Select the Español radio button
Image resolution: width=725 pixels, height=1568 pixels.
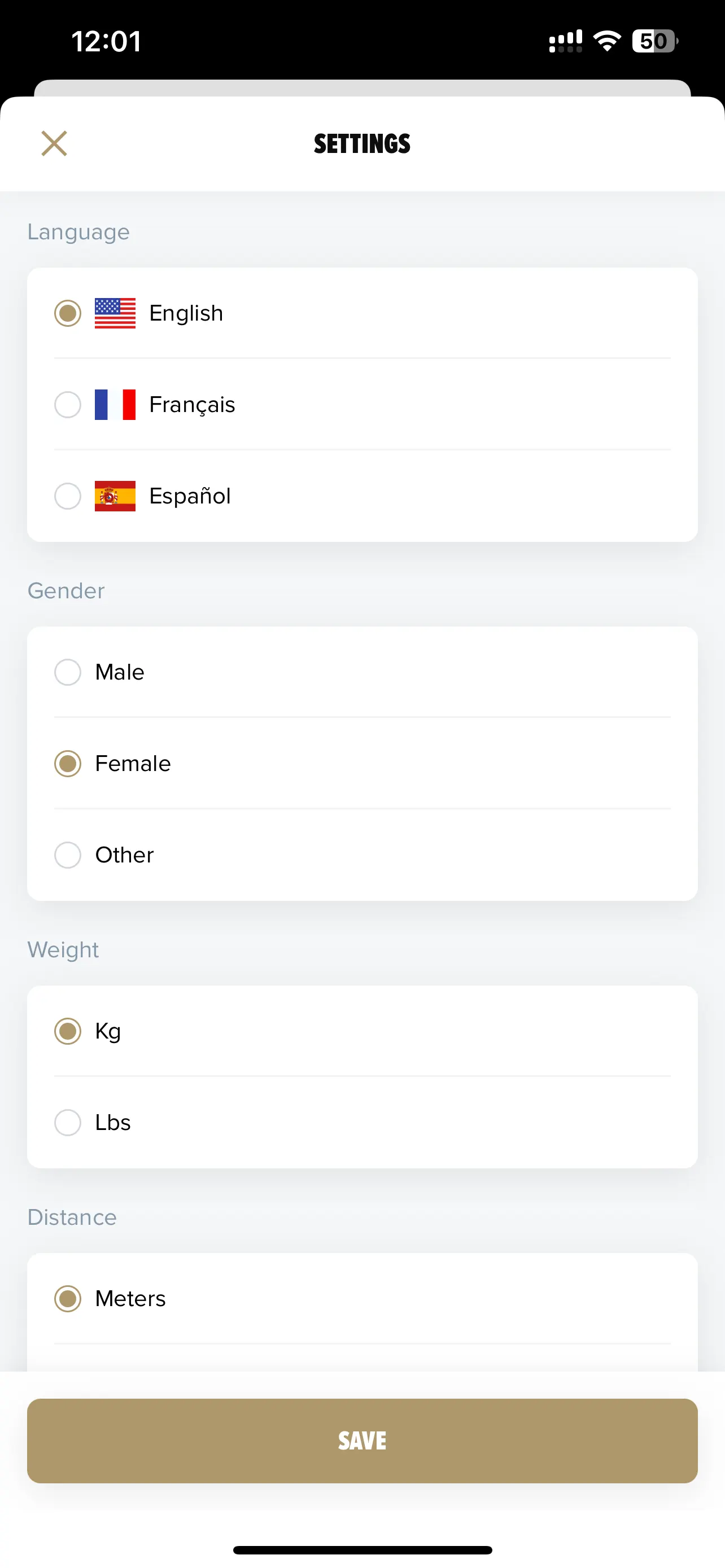tap(68, 496)
